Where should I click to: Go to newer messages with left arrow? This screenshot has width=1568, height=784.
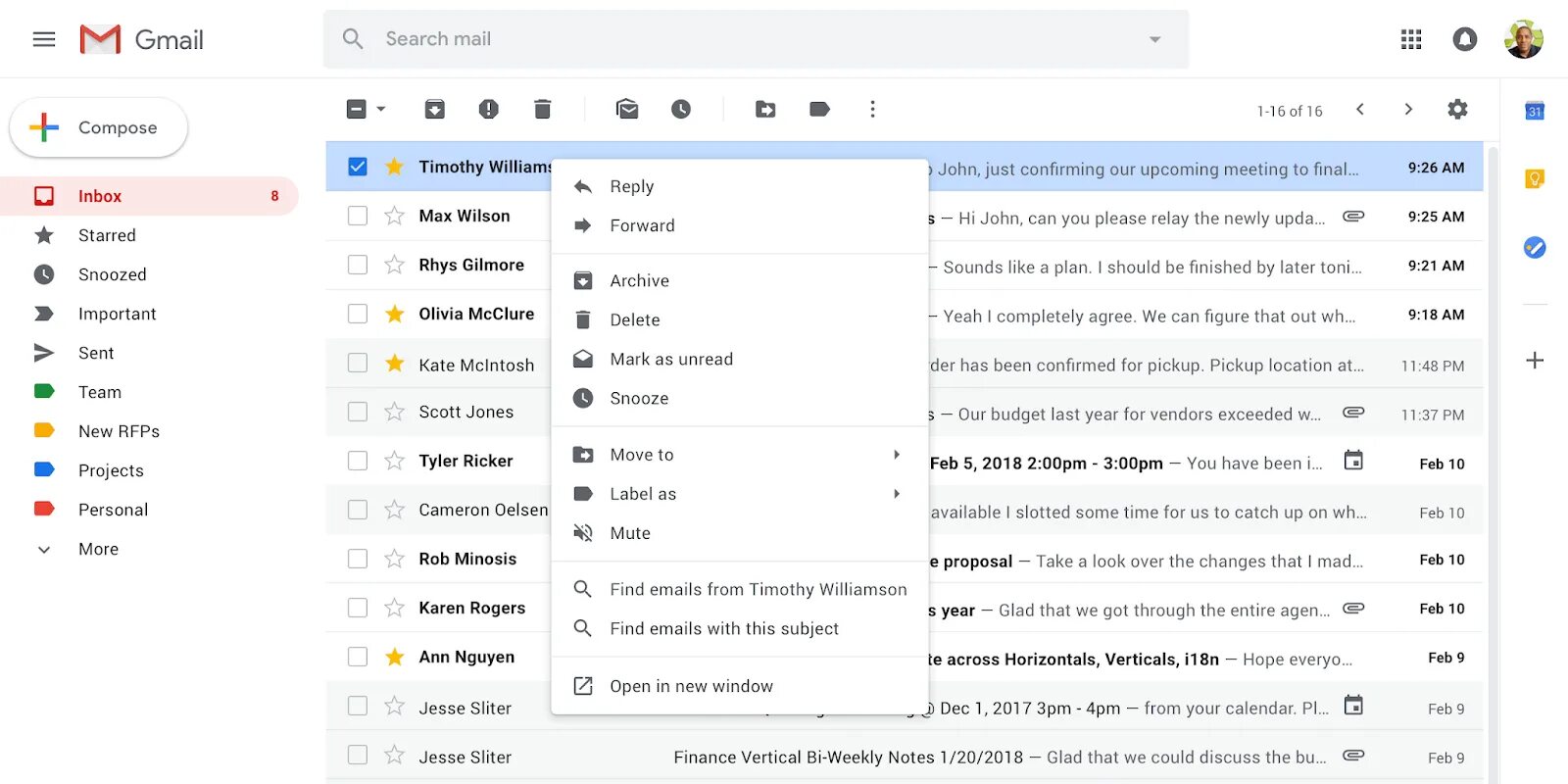pos(1360,109)
